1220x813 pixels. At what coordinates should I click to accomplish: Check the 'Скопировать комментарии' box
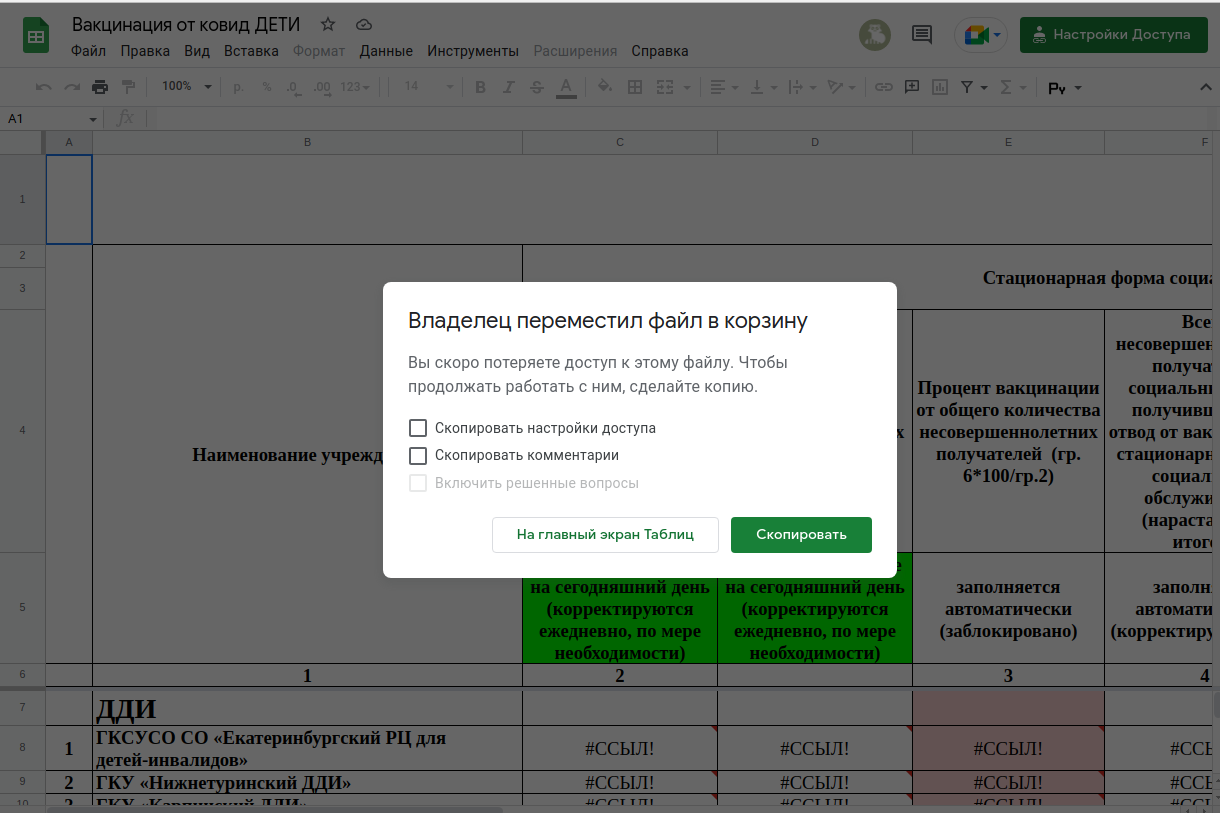pos(418,456)
